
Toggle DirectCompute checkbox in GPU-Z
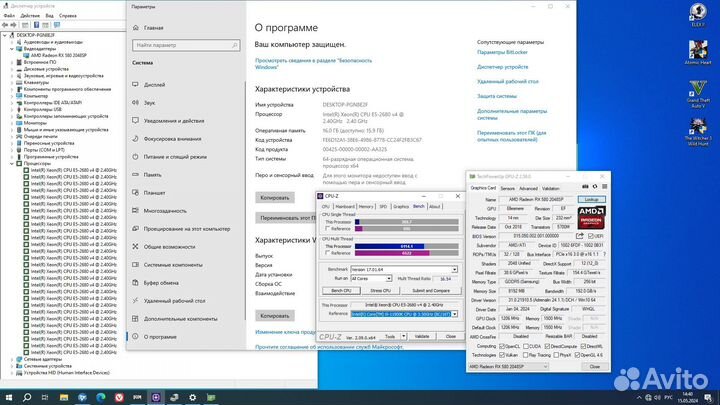tap(547, 346)
